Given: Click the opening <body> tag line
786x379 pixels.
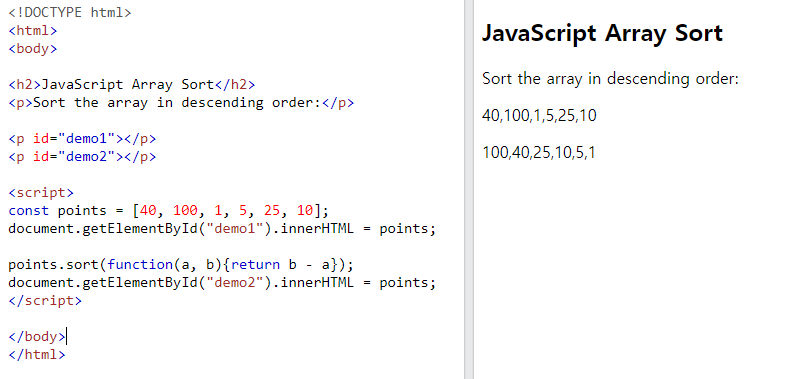Looking at the screenshot, I should click(33, 49).
